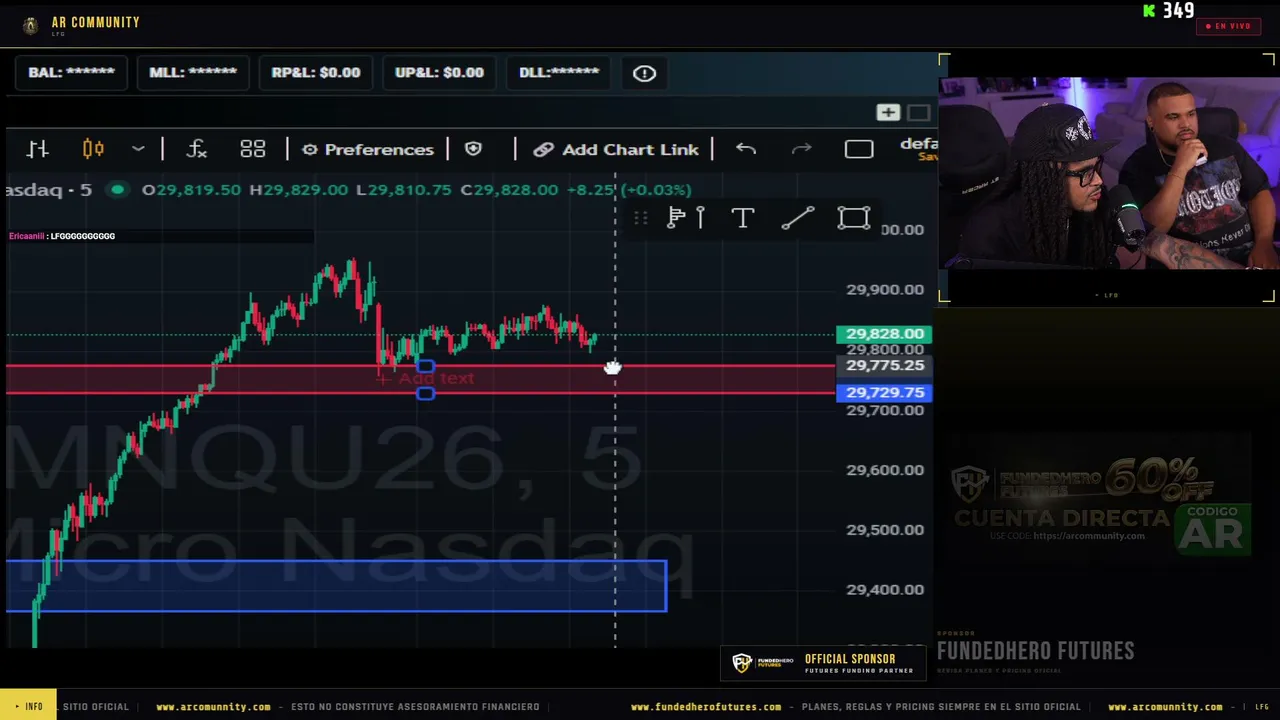Click the AR COMMUNITY title text
The width and height of the screenshot is (1280, 720).
[96, 22]
